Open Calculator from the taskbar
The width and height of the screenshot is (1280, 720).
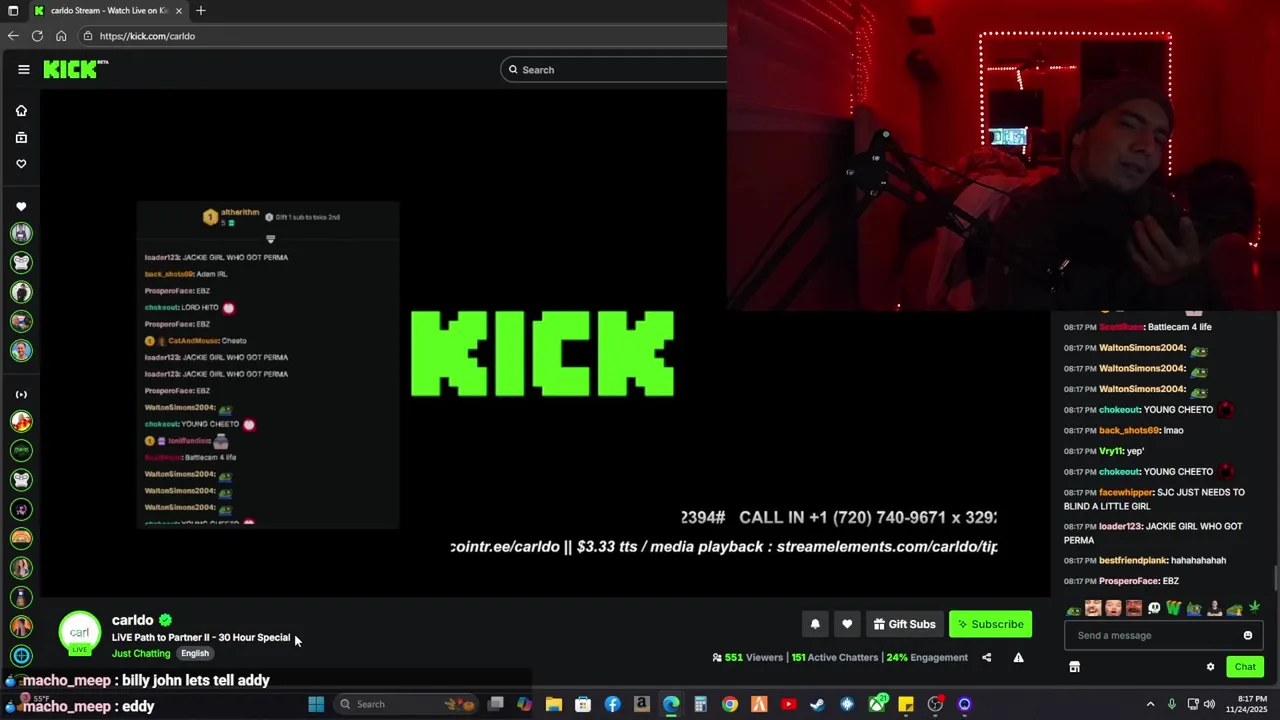pos(700,704)
